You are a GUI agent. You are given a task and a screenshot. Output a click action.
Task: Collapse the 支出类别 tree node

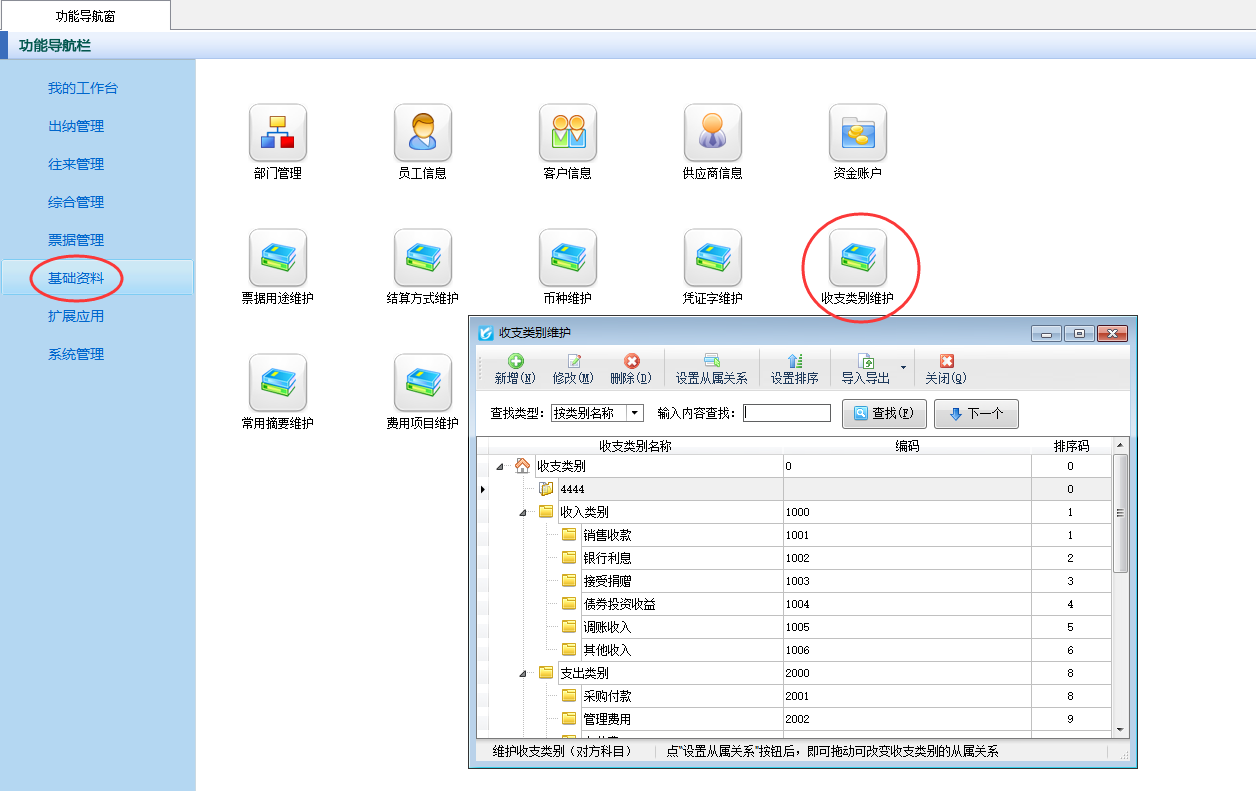click(x=523, y=674)
